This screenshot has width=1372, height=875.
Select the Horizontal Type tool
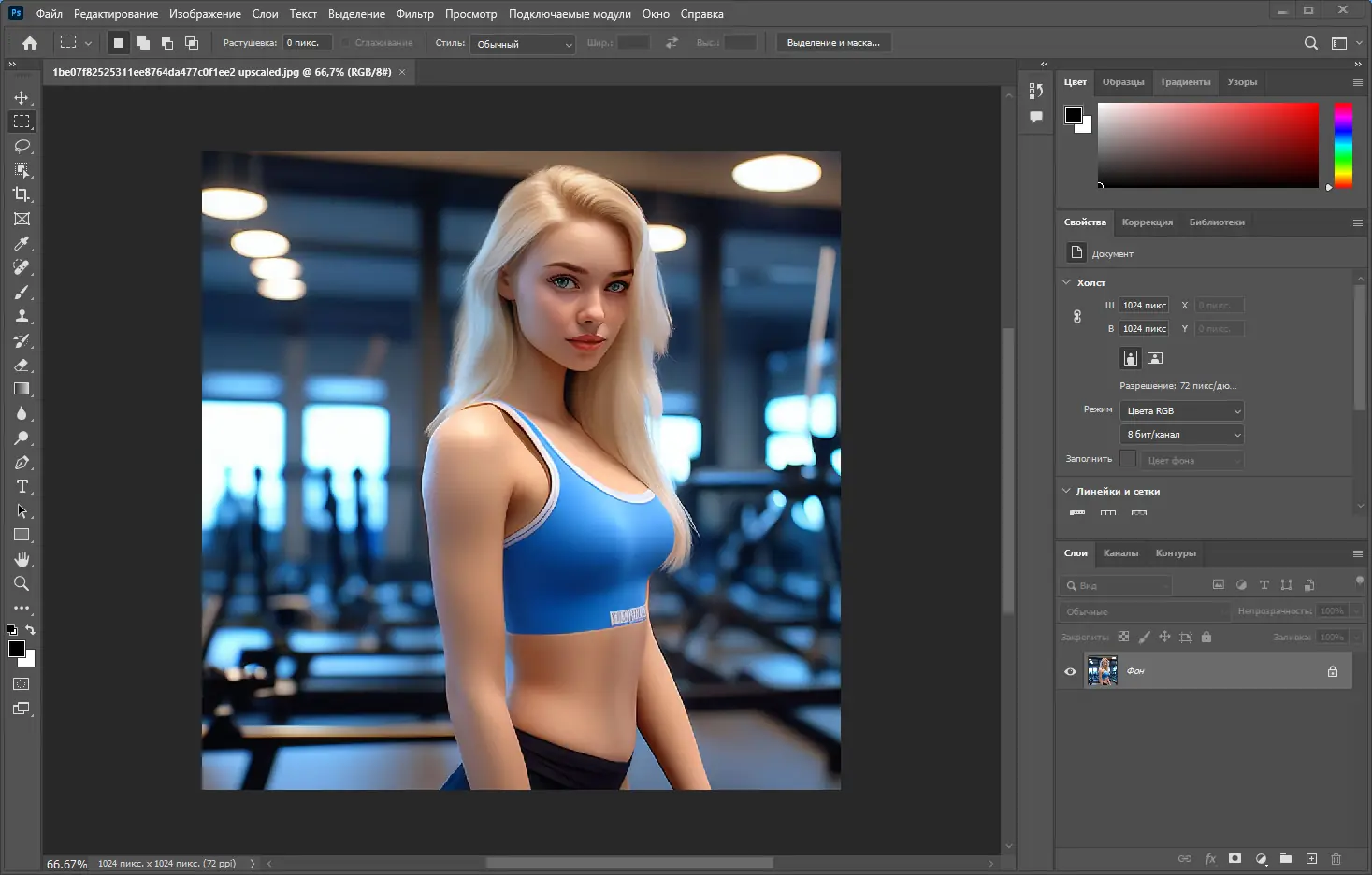(x=22, y=486)
